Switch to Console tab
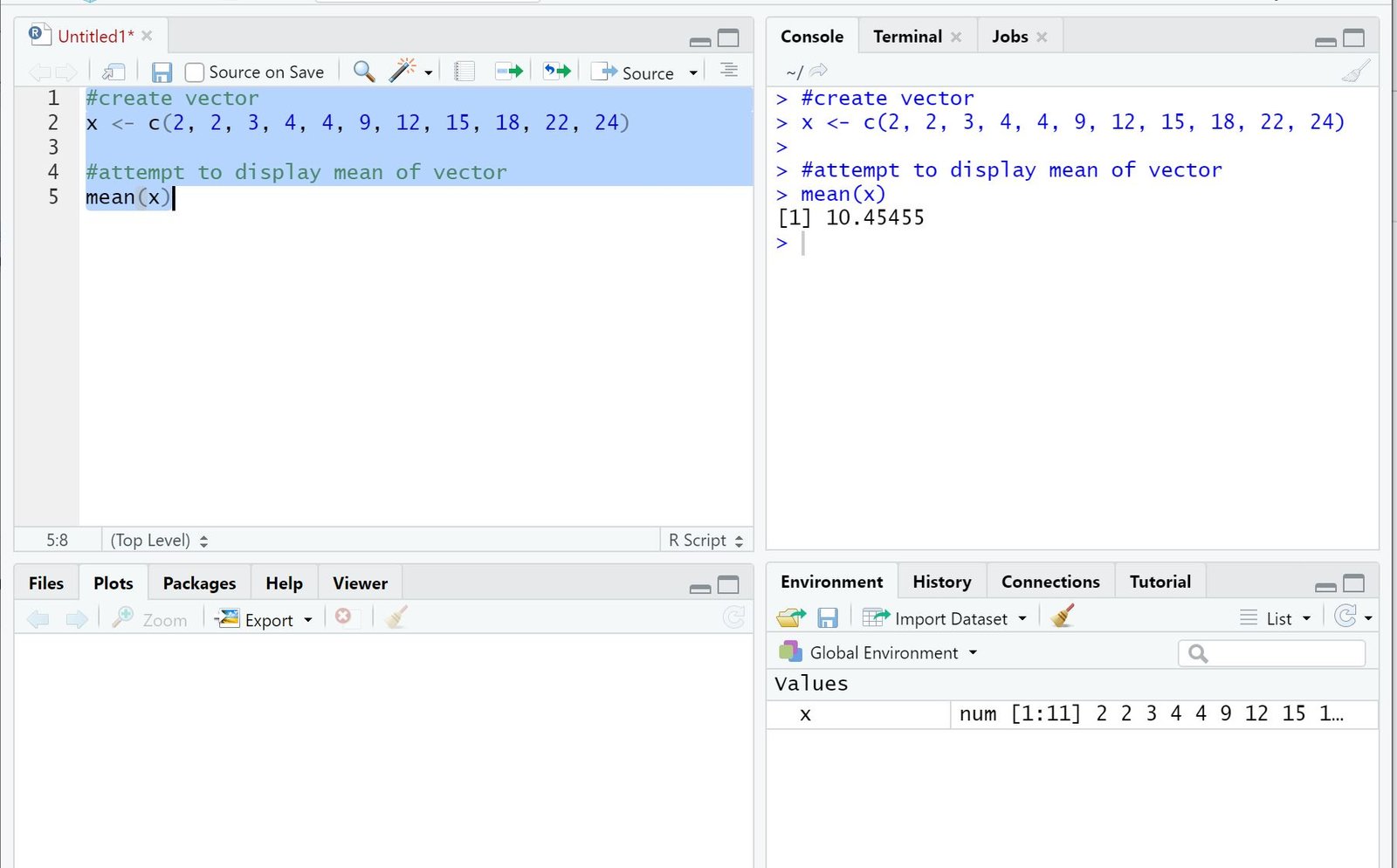 point(812,37)
